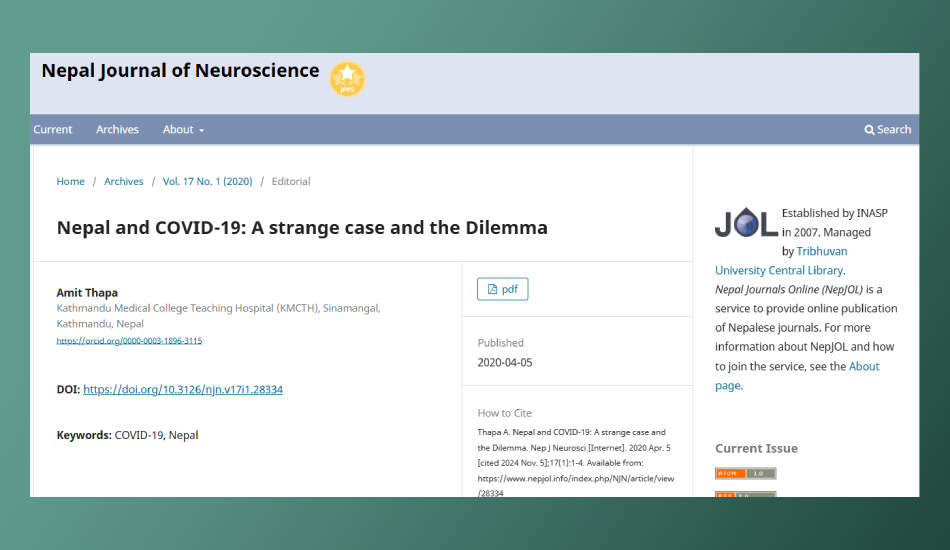The height and width of the screenshot is (550, 950).
Task: Open the Archives menu item
Action: [x=118, y=130]
